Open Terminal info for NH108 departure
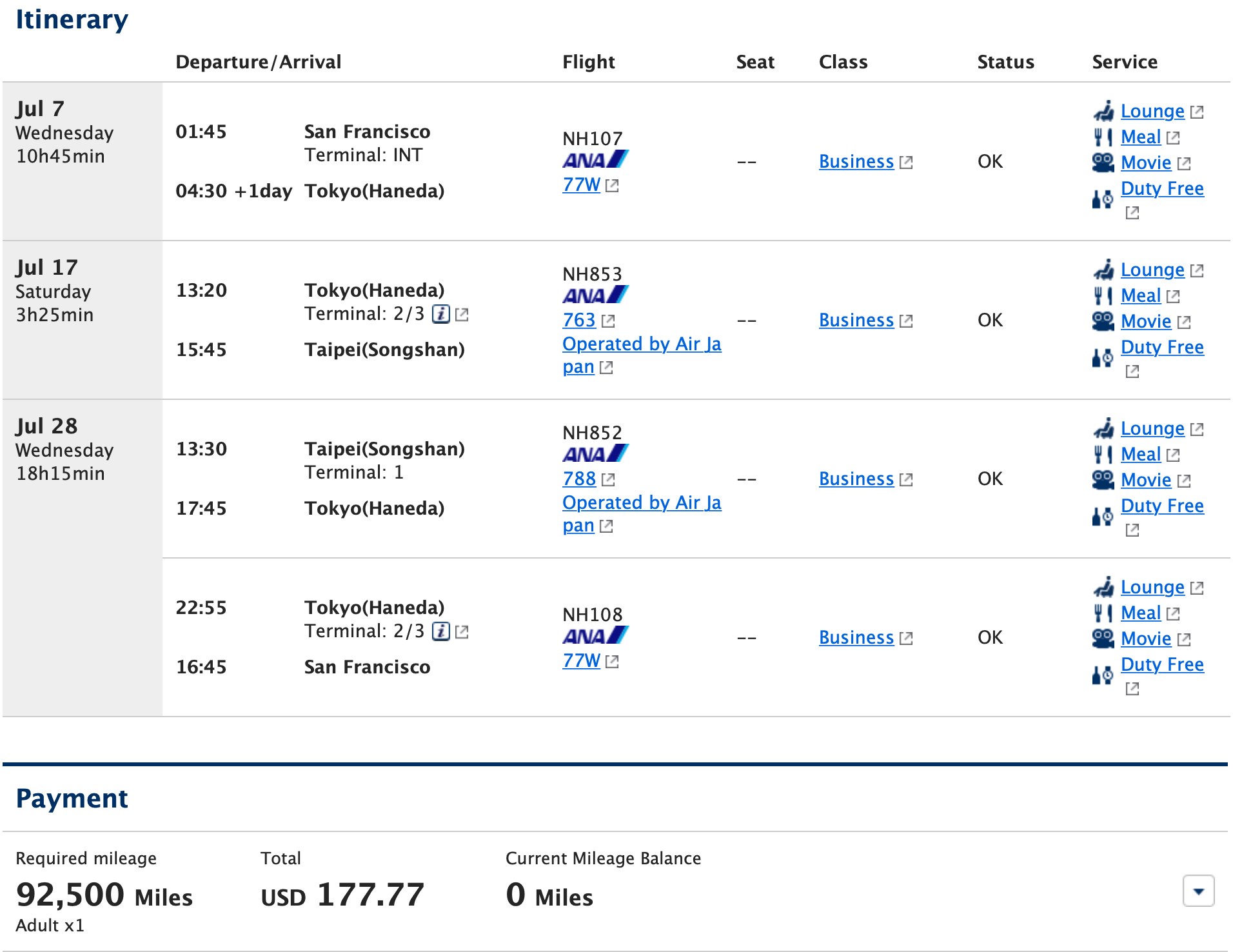The width and height of the screenshot is (1233, 952). (440, 631)
